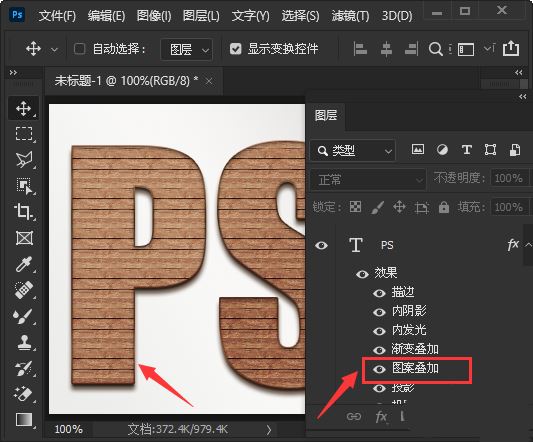Filter layers by smart object icon
Image resolution: width=533 pixels, height=442 pixels.
[x=515, y=150]
